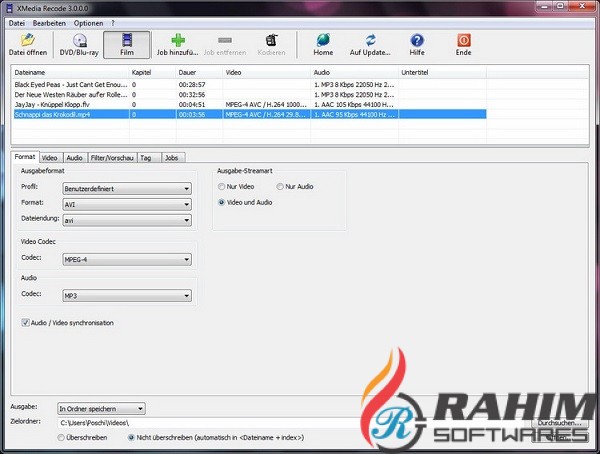Open the Optionen menu
This screenshot has width=600, height=454.
coord(88,23)
